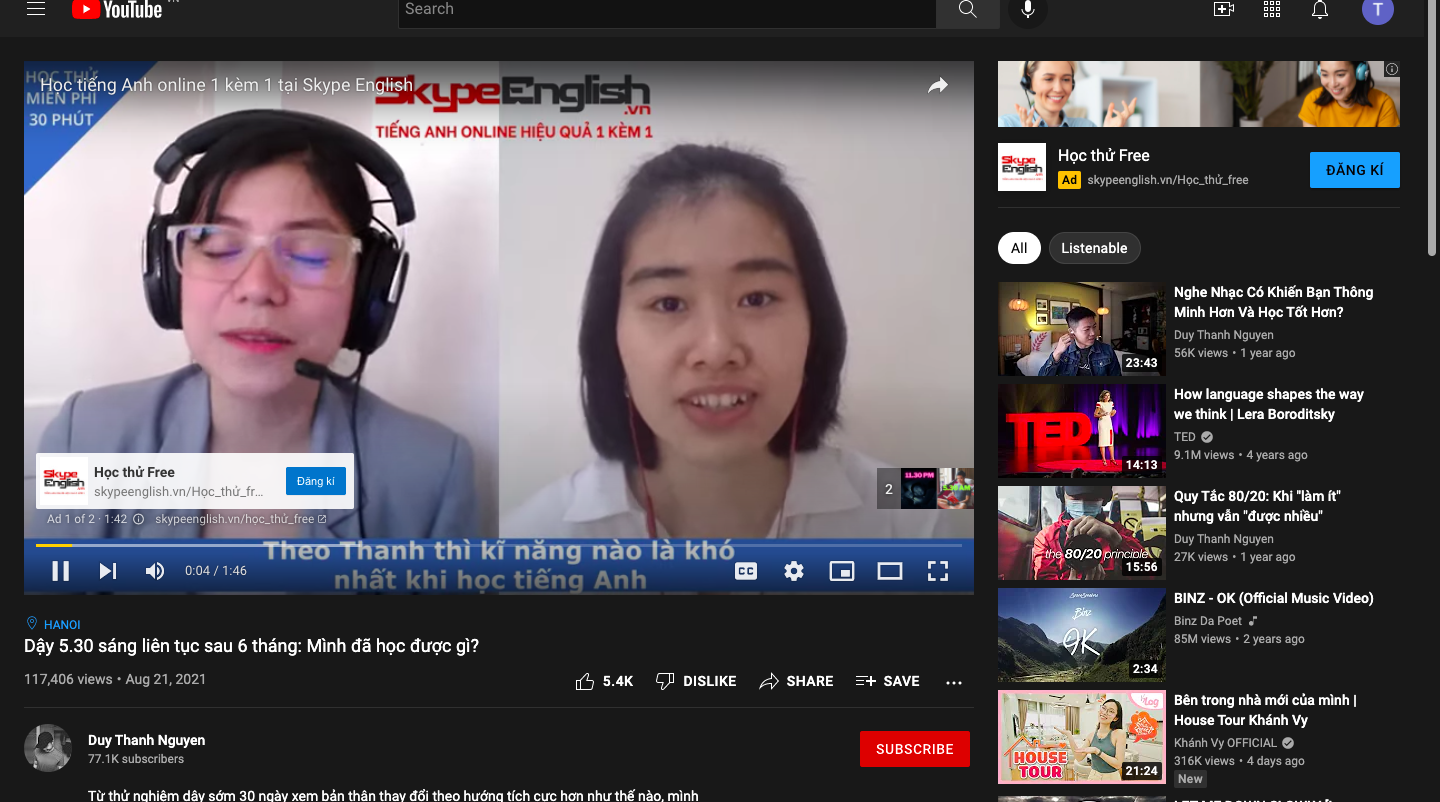This screenshot has width=1440, height=802.
Task: Open more actions ellipsis menu
Action: [954, 682]
